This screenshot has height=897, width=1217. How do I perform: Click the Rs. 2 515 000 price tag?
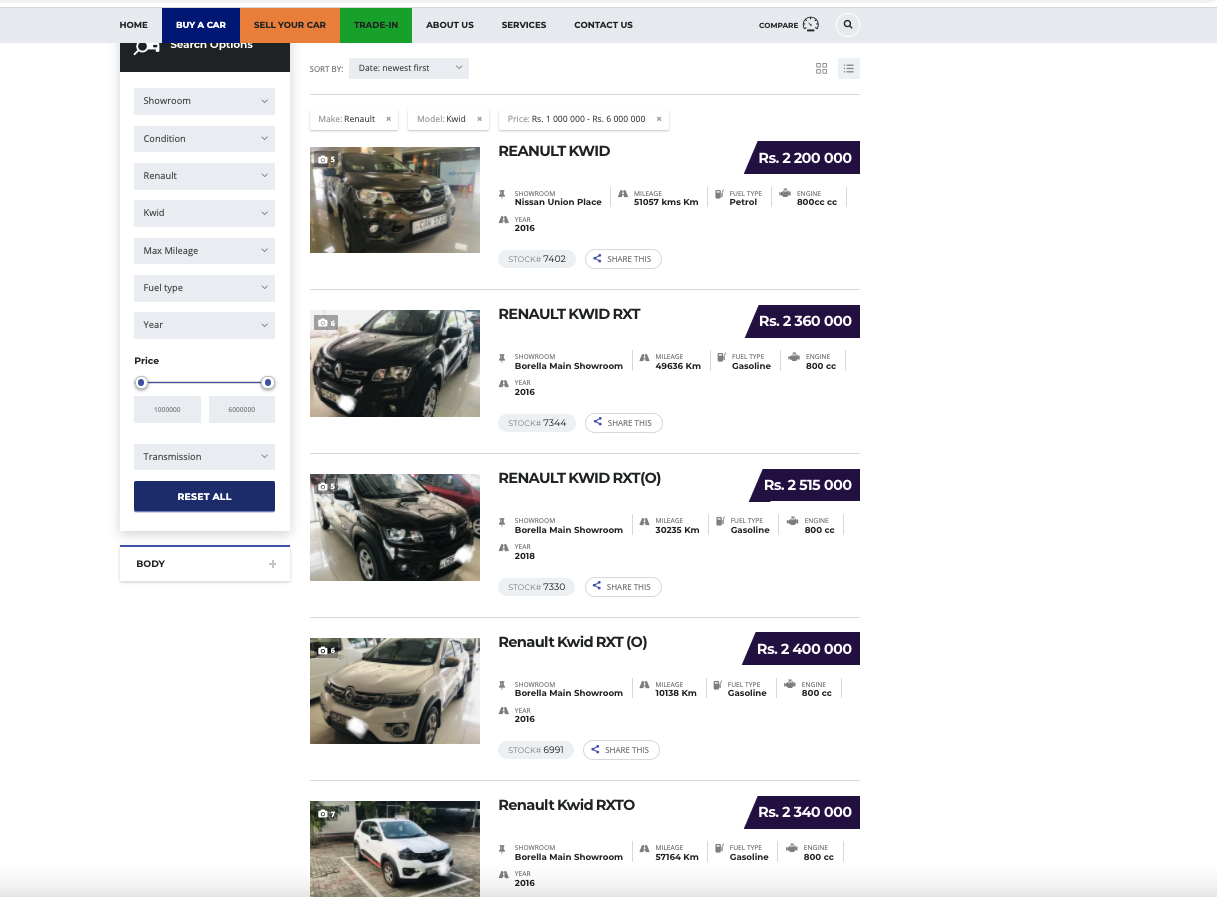pos(805,485)
